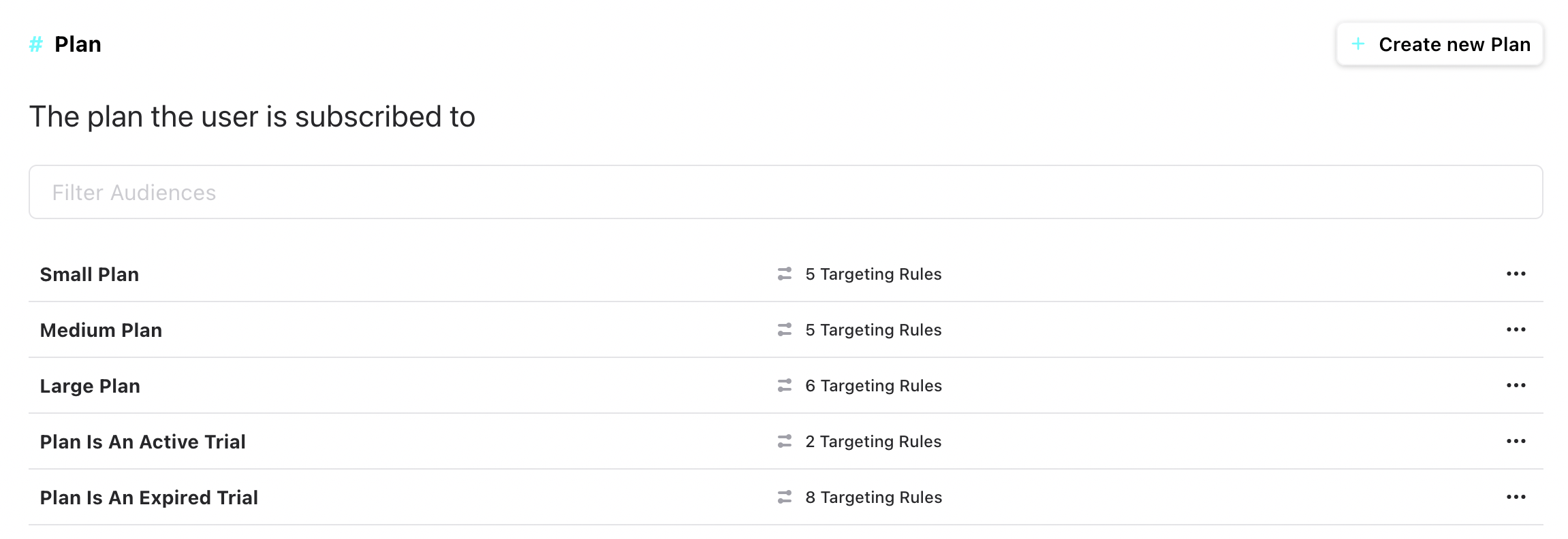Click targeting icon for Plan Is An Active Trial
The height and width of the screenshot is (539, 1568).
coord(785,442)
